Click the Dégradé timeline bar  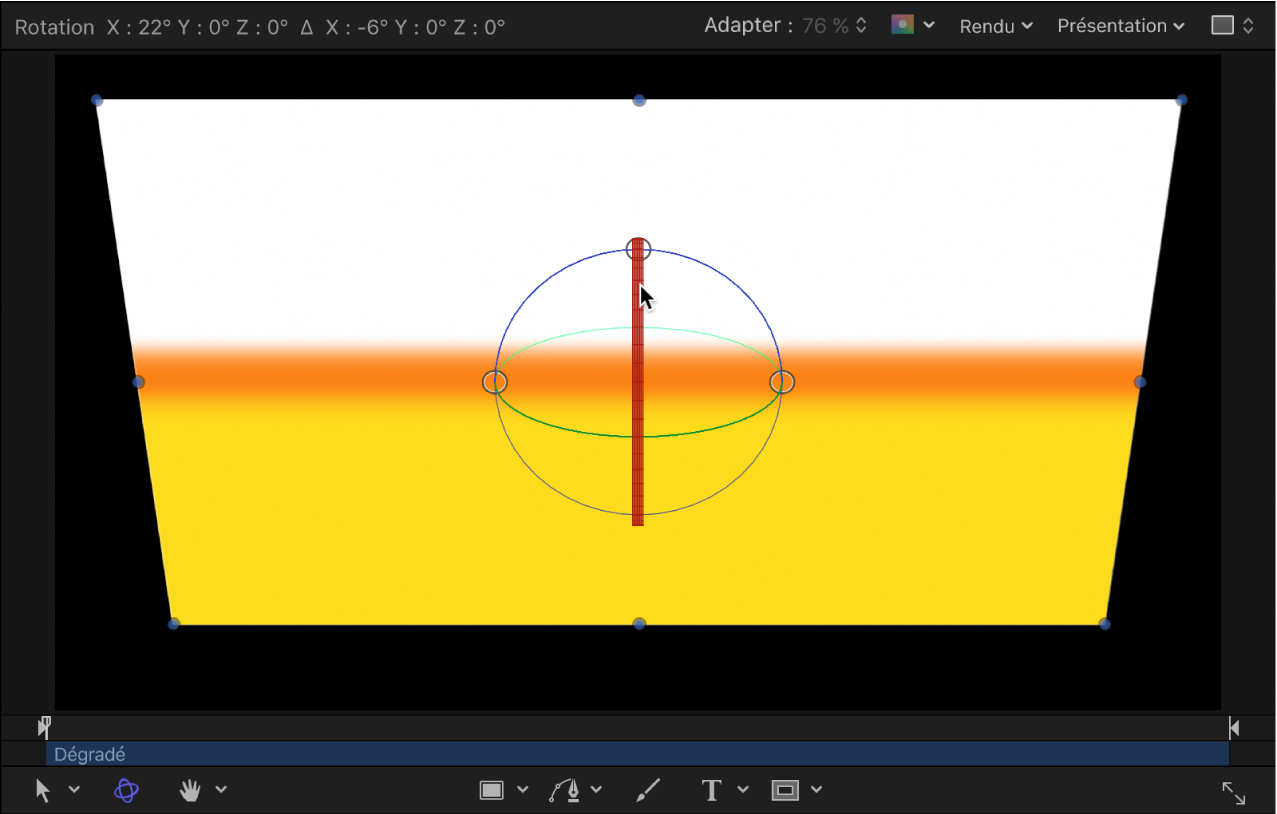coord(636,755)
